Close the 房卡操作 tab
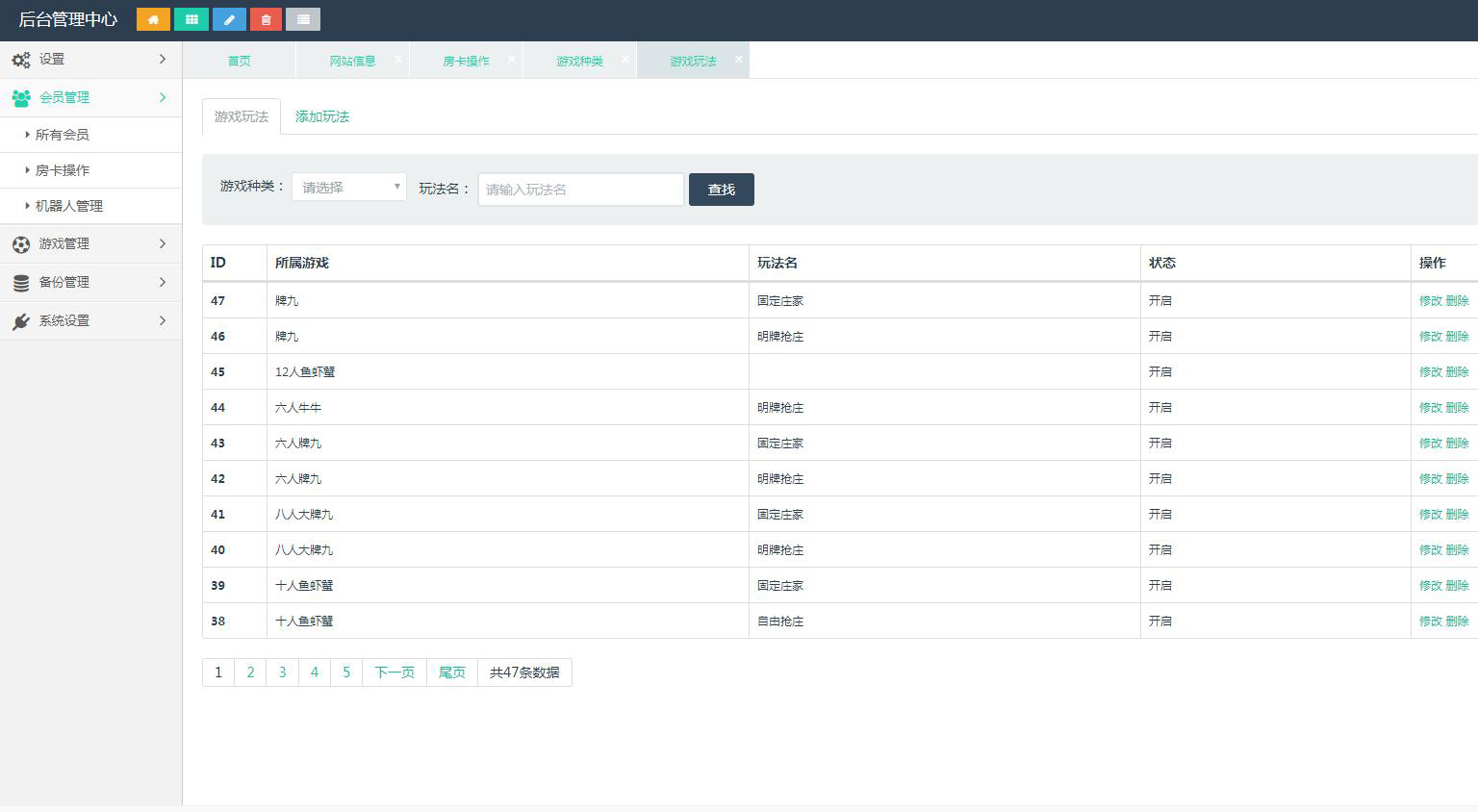Image resolution: width=1478 pixels, height=812 pixels. 512,59
